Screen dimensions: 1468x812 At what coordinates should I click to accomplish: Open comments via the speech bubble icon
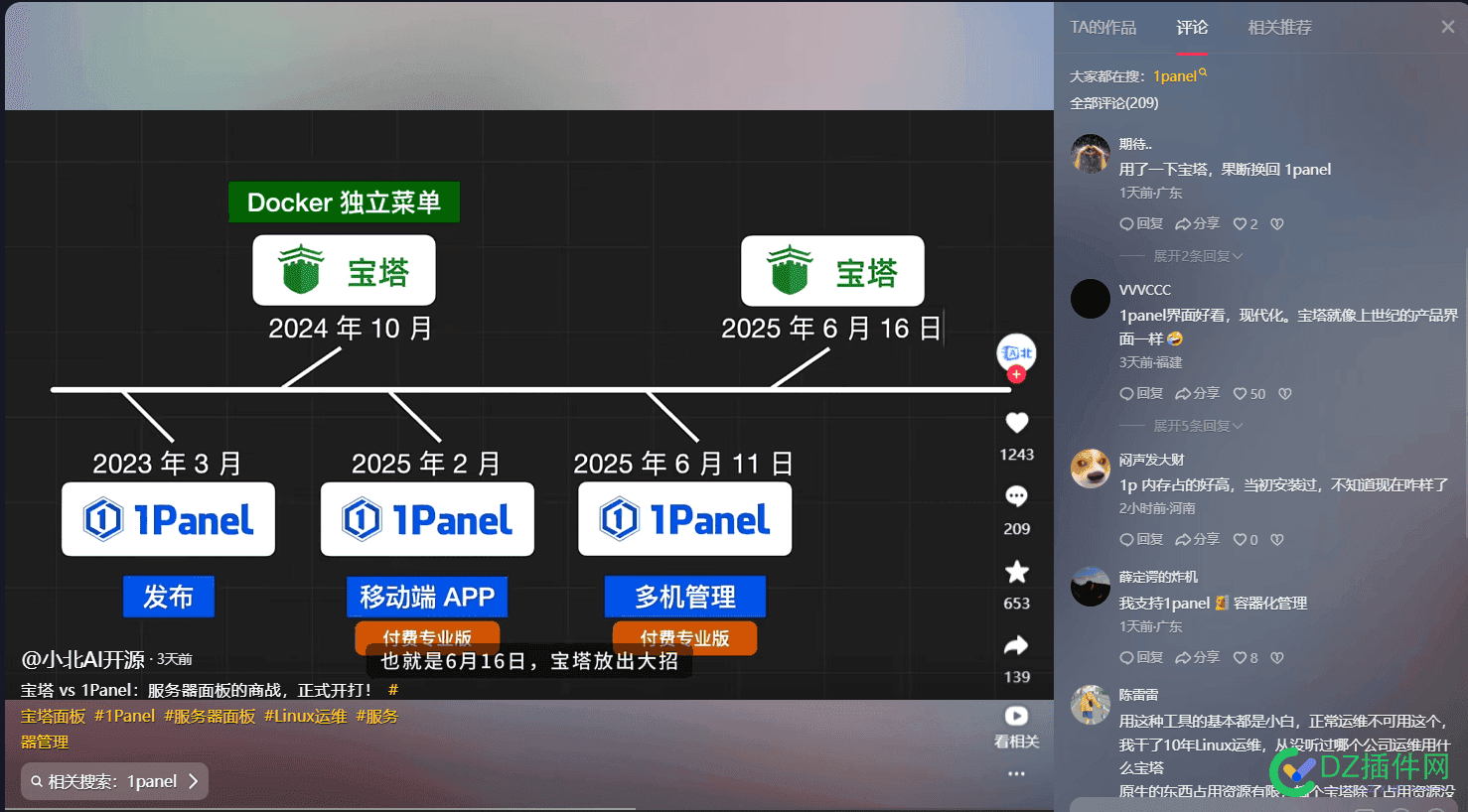pyautogui.click(x=1016, y=495)
